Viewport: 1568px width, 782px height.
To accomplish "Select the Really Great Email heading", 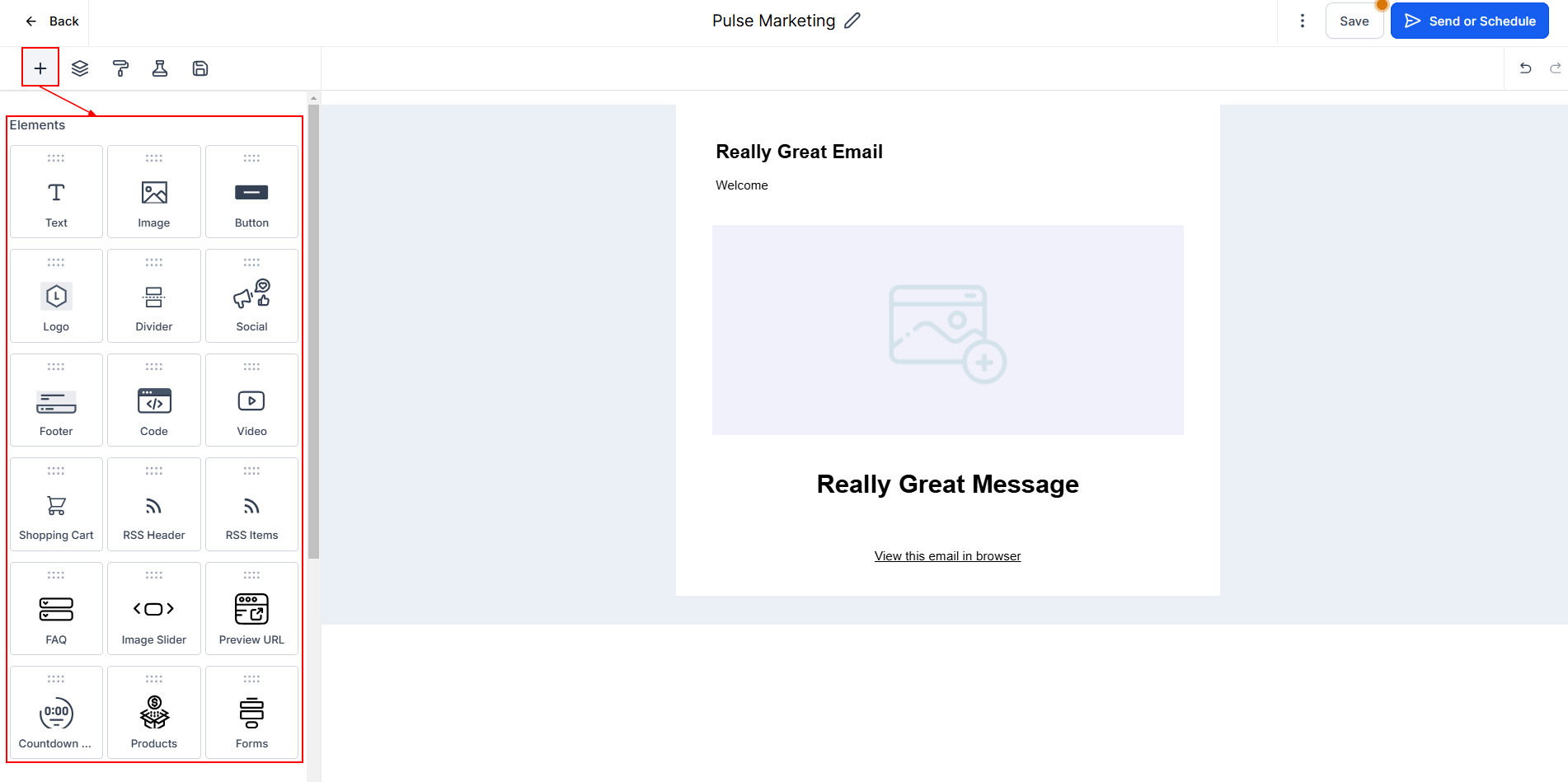I will click(x=799, y=152).
